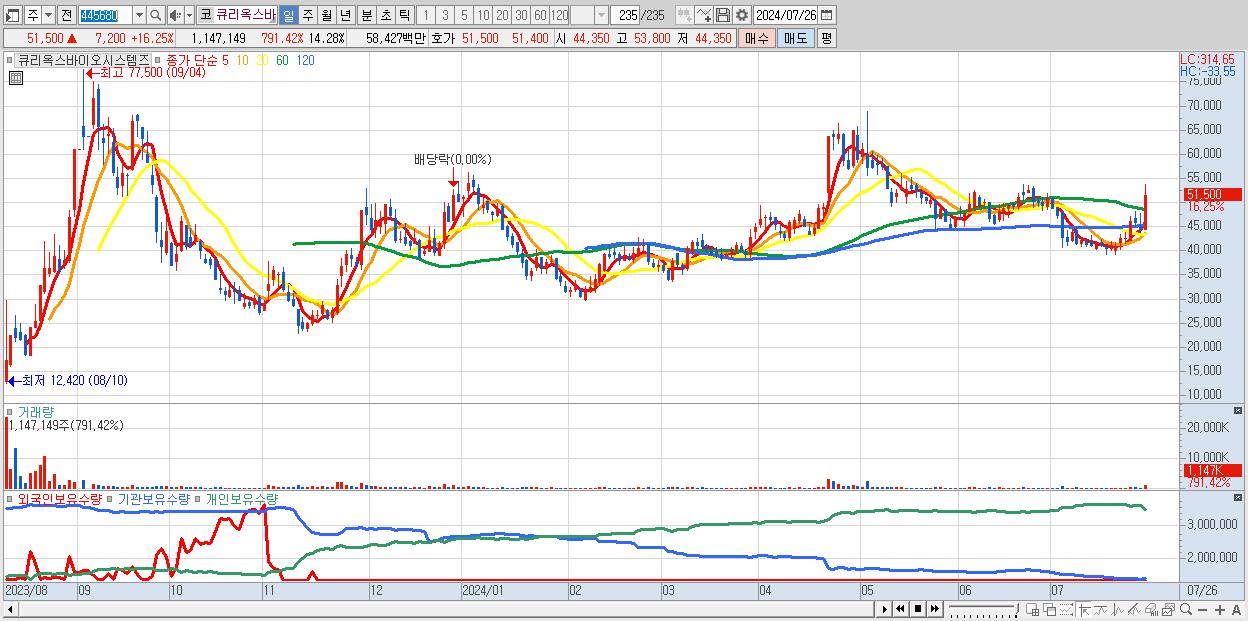Select the 월 monthly period tab
This screenshot has height=621, width=1248.
click(x=326, y=15)
